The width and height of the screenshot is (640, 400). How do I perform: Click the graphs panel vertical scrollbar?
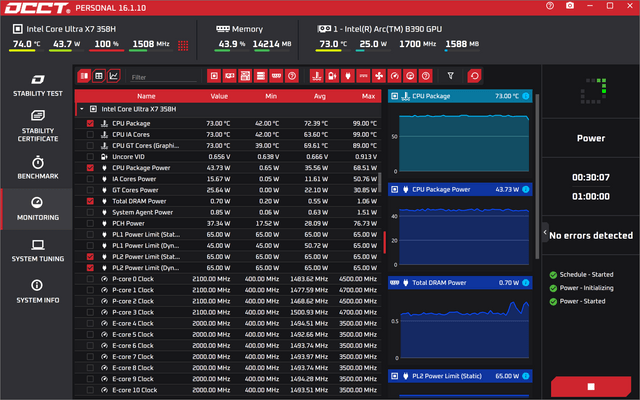[537, 176]
